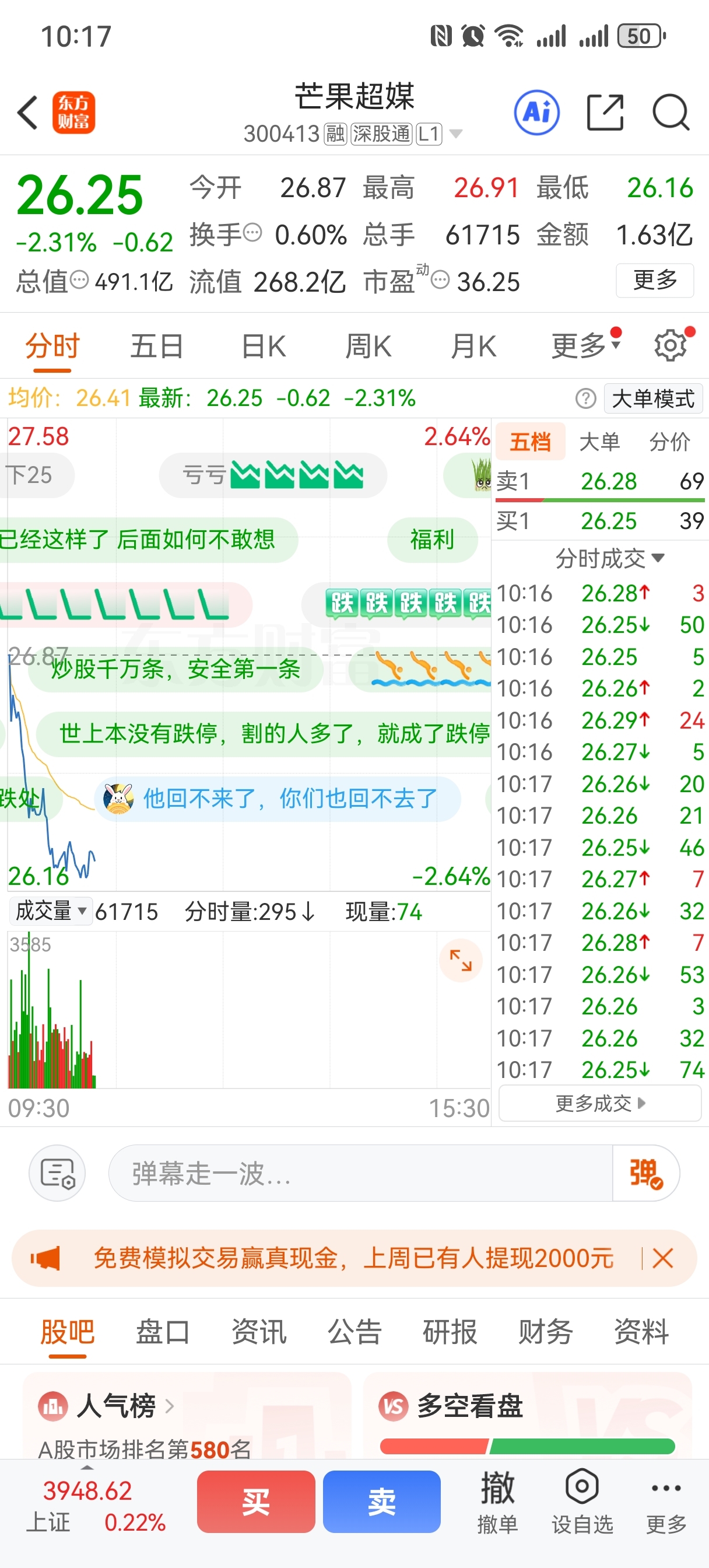The image size is (709, 1568).
Task: Tap 多空看盘 red-green sentiment bar
Action: (527, 1445)
